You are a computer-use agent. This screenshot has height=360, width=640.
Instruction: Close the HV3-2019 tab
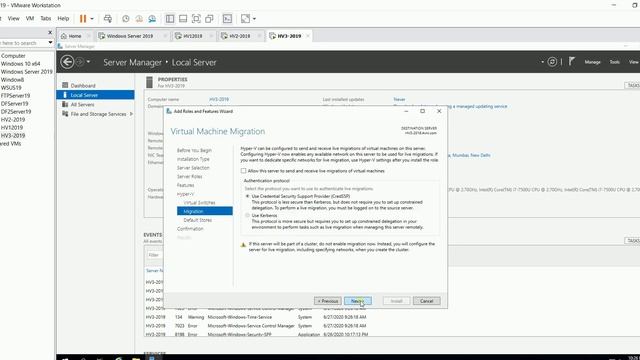pyautogui.click(x=308, y=36)
